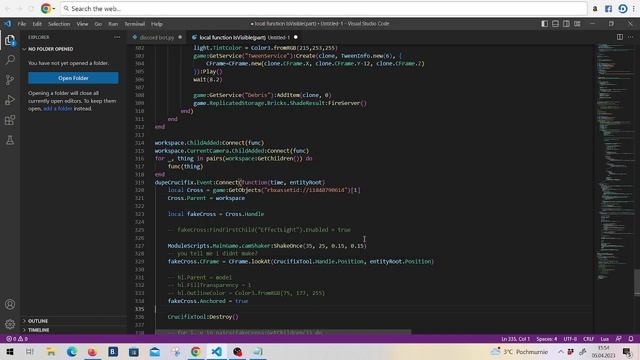Screen dimensions: 640x360
Task: Click the horizontal scrollbar at editor bottom
Action: click(283, 332)
